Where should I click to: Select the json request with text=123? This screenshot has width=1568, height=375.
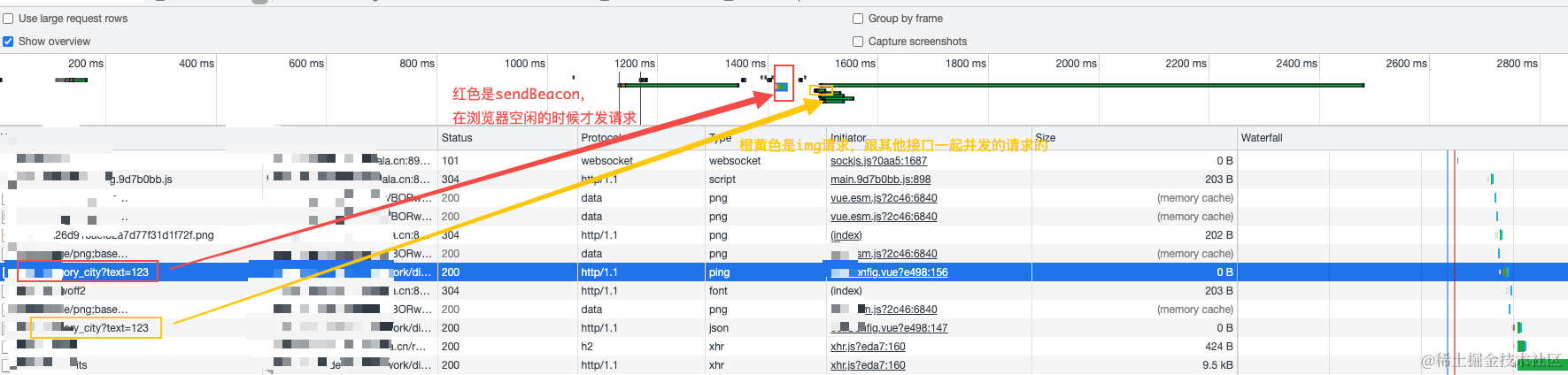click(784, 328)
